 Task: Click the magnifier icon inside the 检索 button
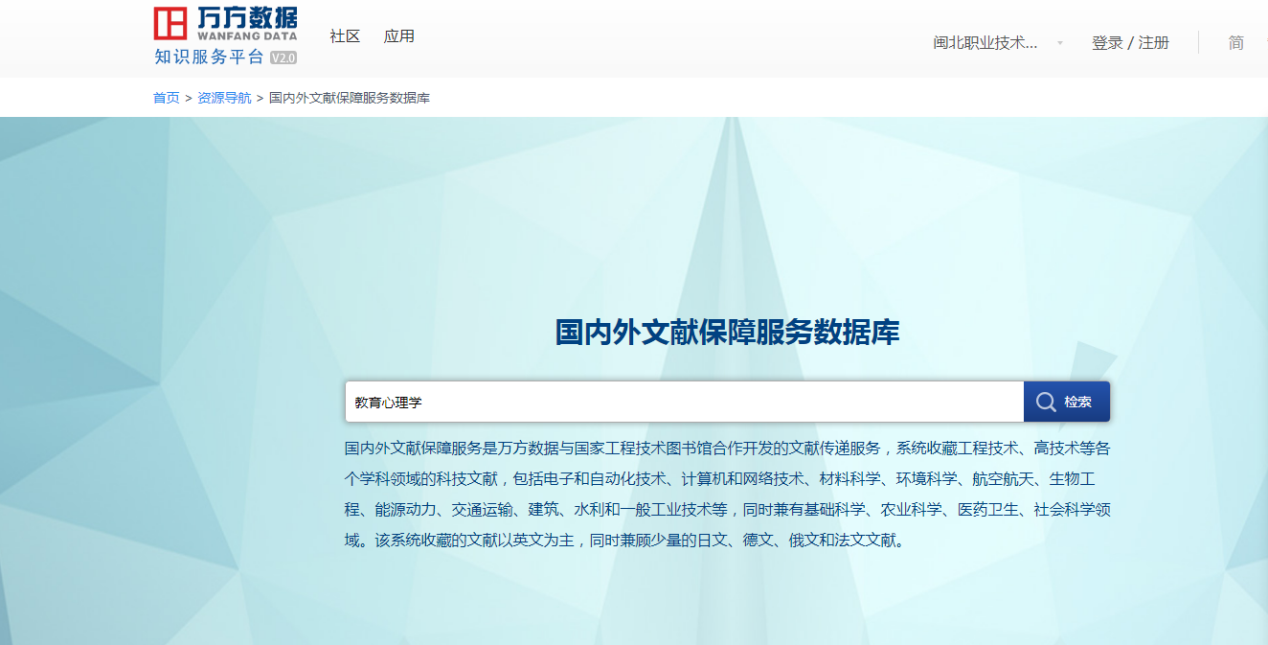point(1046,401)
